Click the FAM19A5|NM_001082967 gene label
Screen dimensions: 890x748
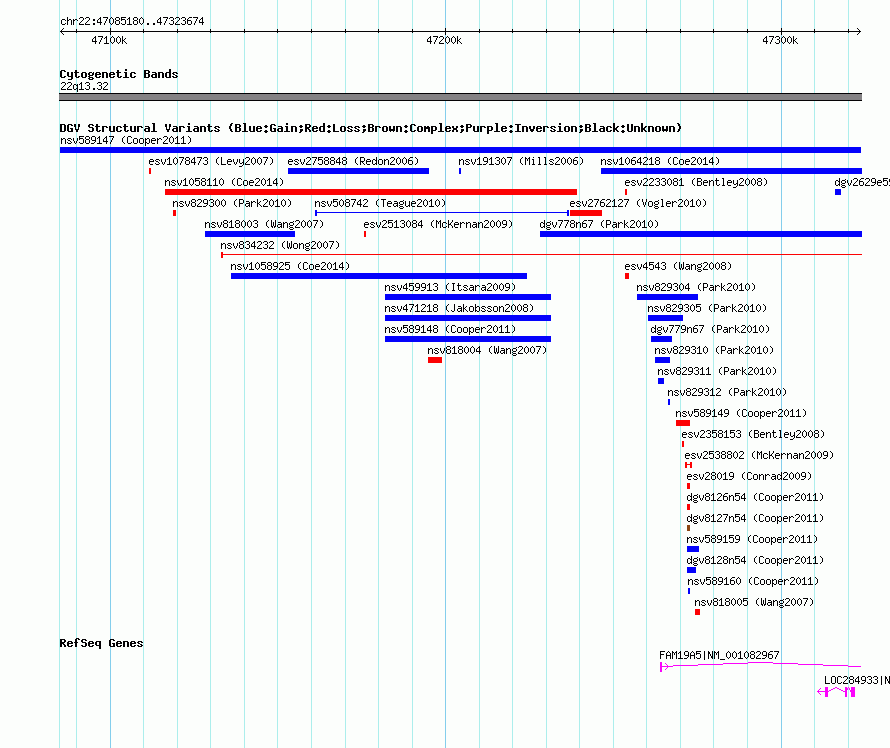[719, 655]
